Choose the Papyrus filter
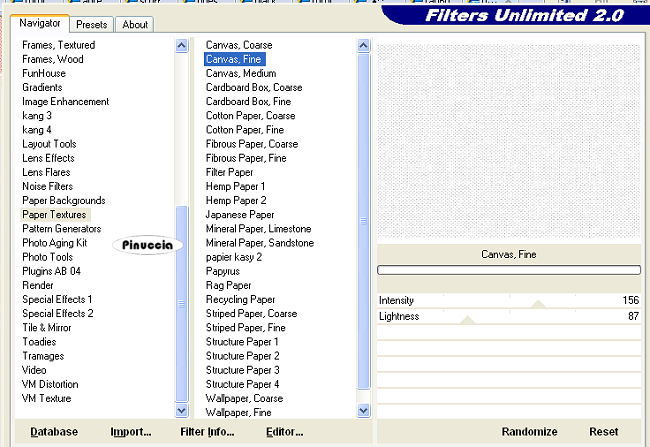 pos(223,271)
